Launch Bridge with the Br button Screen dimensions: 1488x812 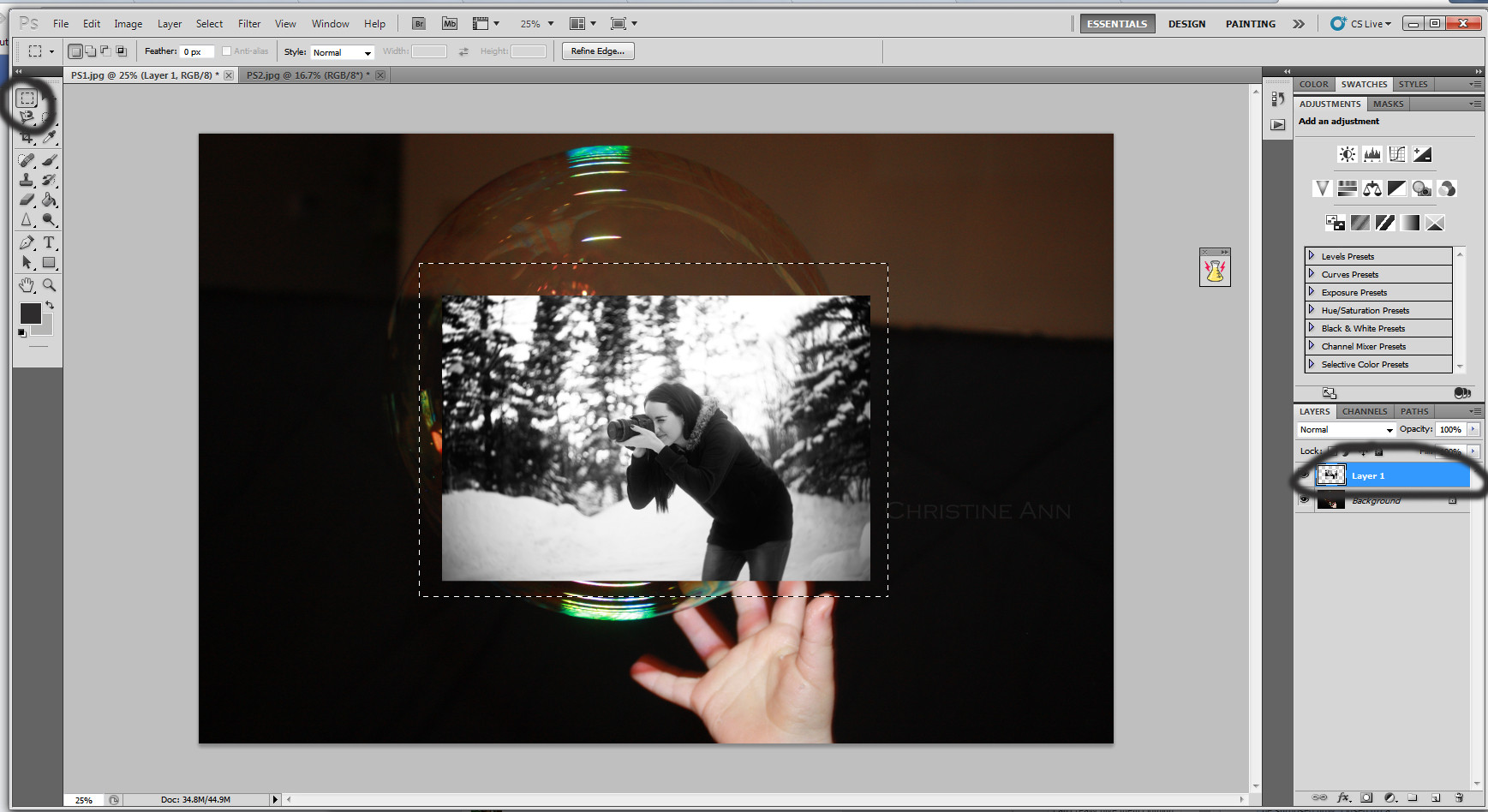click(x=419, y=24)
